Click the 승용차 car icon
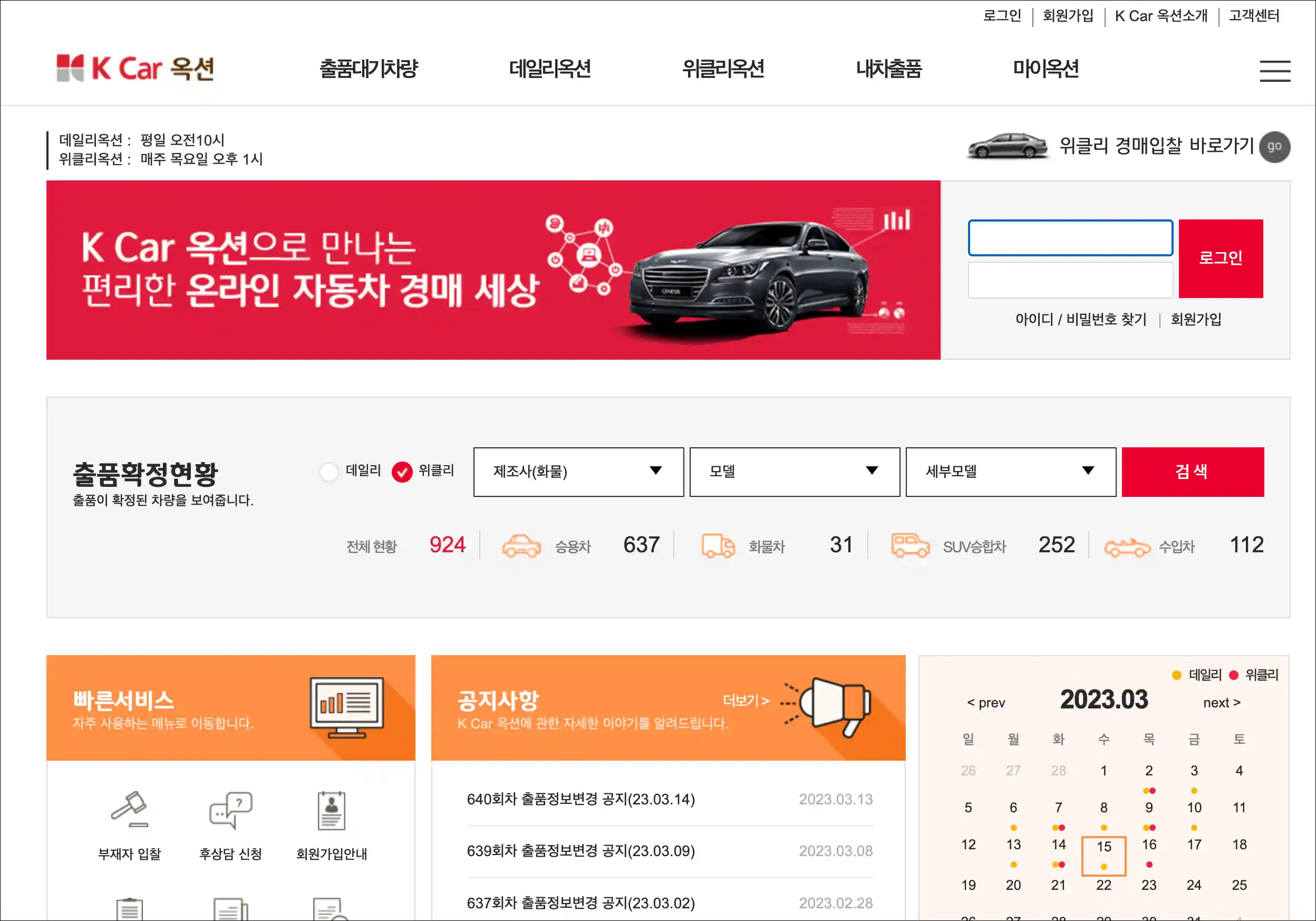 521,545
